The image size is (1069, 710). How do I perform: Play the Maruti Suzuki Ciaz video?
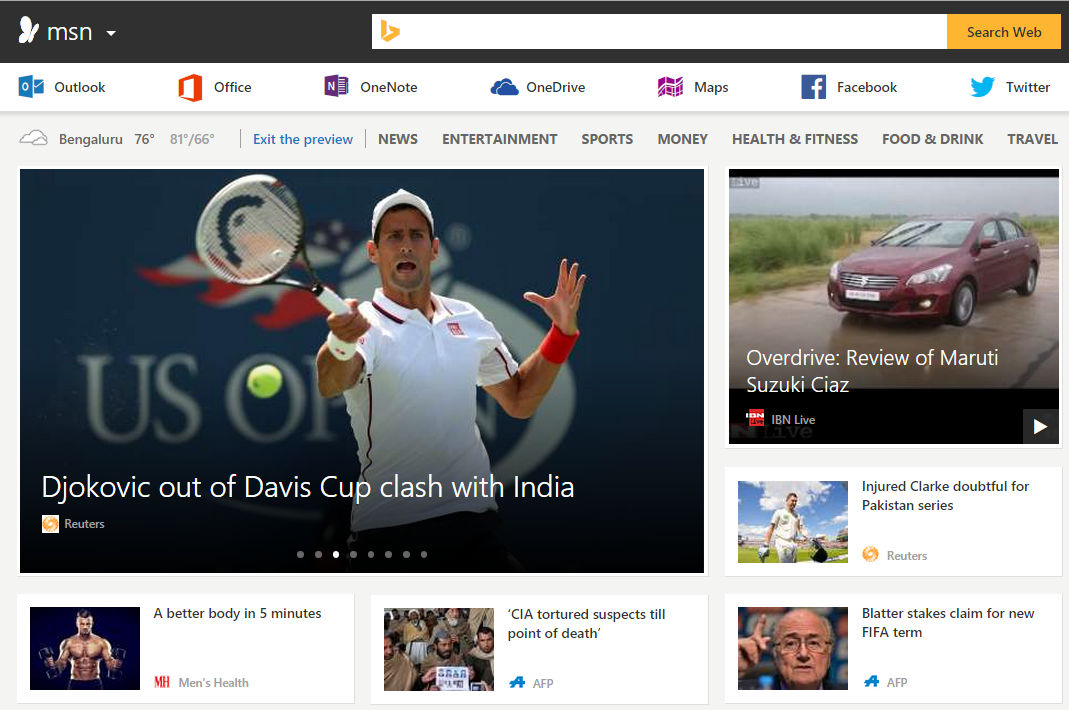(1040, 426)
